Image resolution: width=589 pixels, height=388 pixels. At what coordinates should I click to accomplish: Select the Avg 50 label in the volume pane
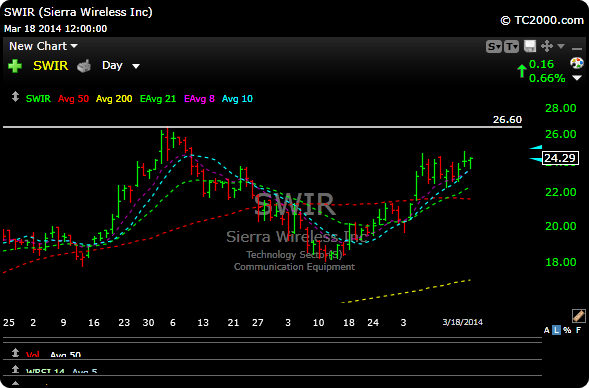pos(65,355)
